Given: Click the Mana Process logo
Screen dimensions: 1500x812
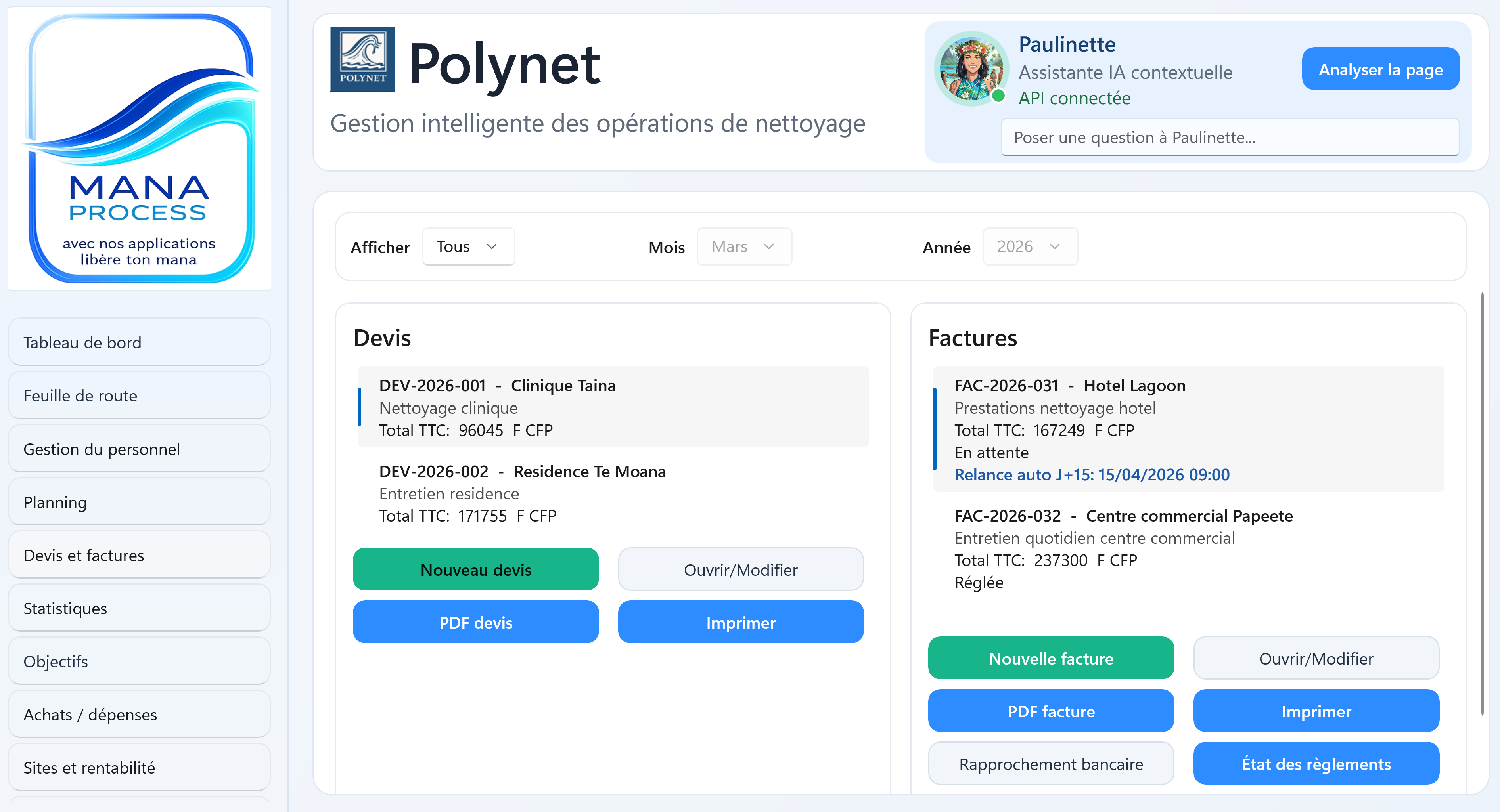Looking at the screenshot, I should (140, 149).
